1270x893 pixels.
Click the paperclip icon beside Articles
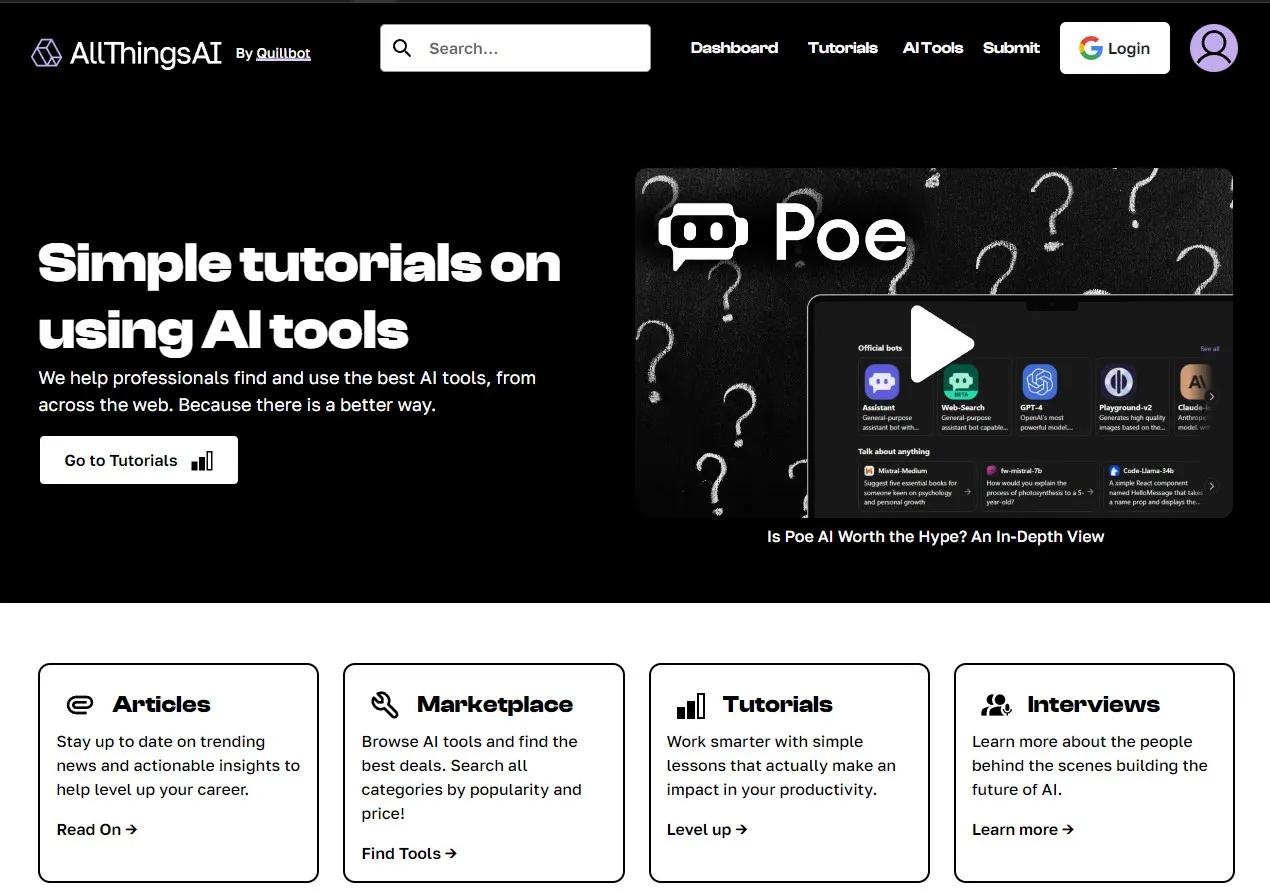(79, 705)
